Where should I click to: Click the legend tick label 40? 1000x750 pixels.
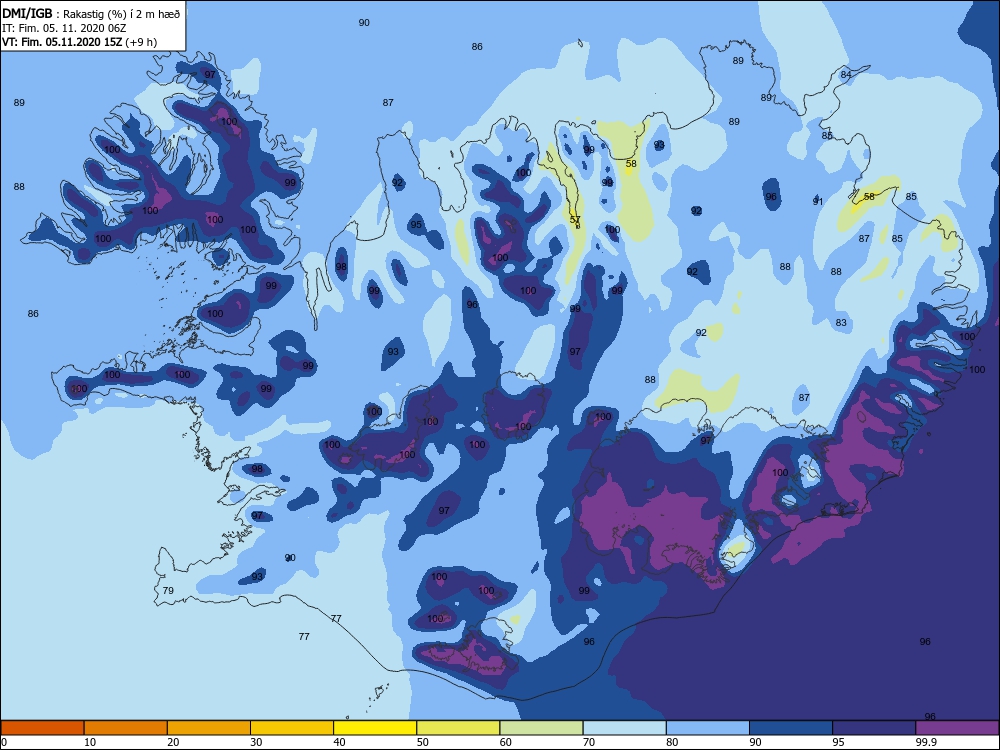(x=339, y=742)
